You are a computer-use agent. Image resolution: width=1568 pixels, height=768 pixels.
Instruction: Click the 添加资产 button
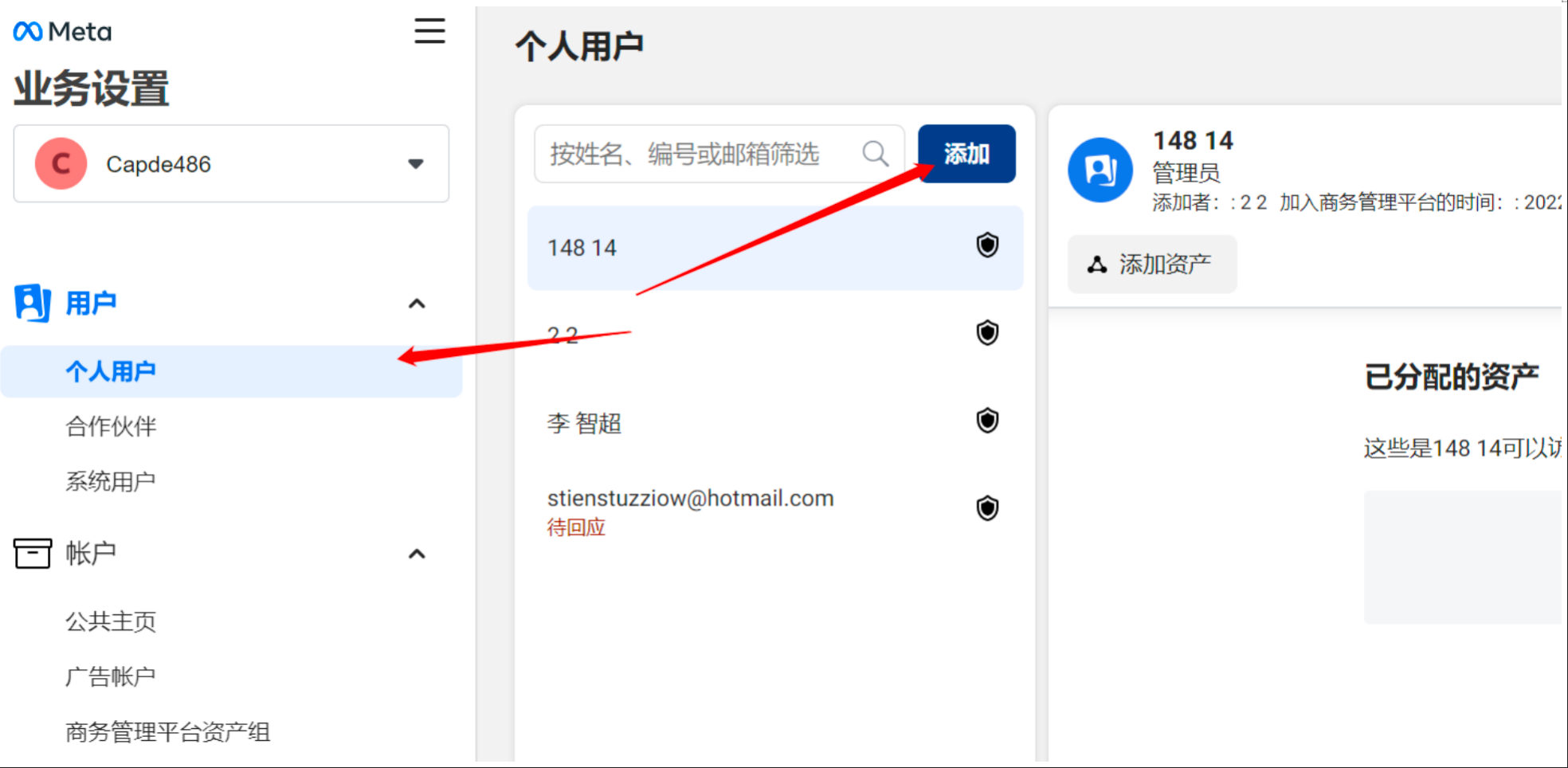(1151, 264)
